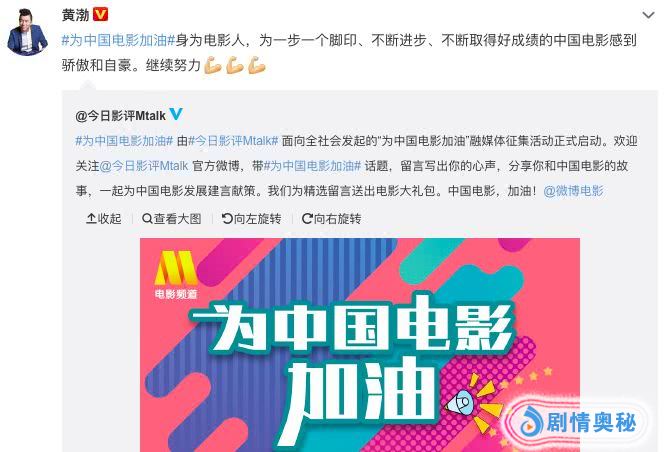
Task: Follow the @微博电影 mention link
Action: [573, 191]
